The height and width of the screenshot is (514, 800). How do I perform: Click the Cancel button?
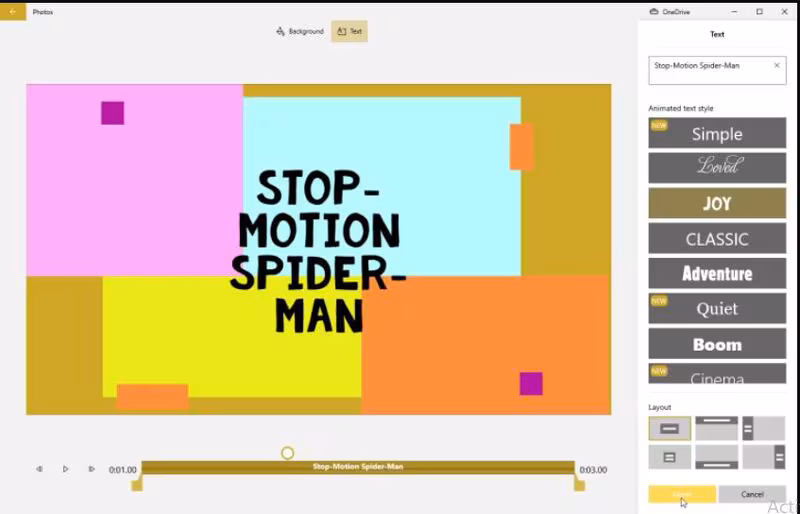(x=752, y=494)
